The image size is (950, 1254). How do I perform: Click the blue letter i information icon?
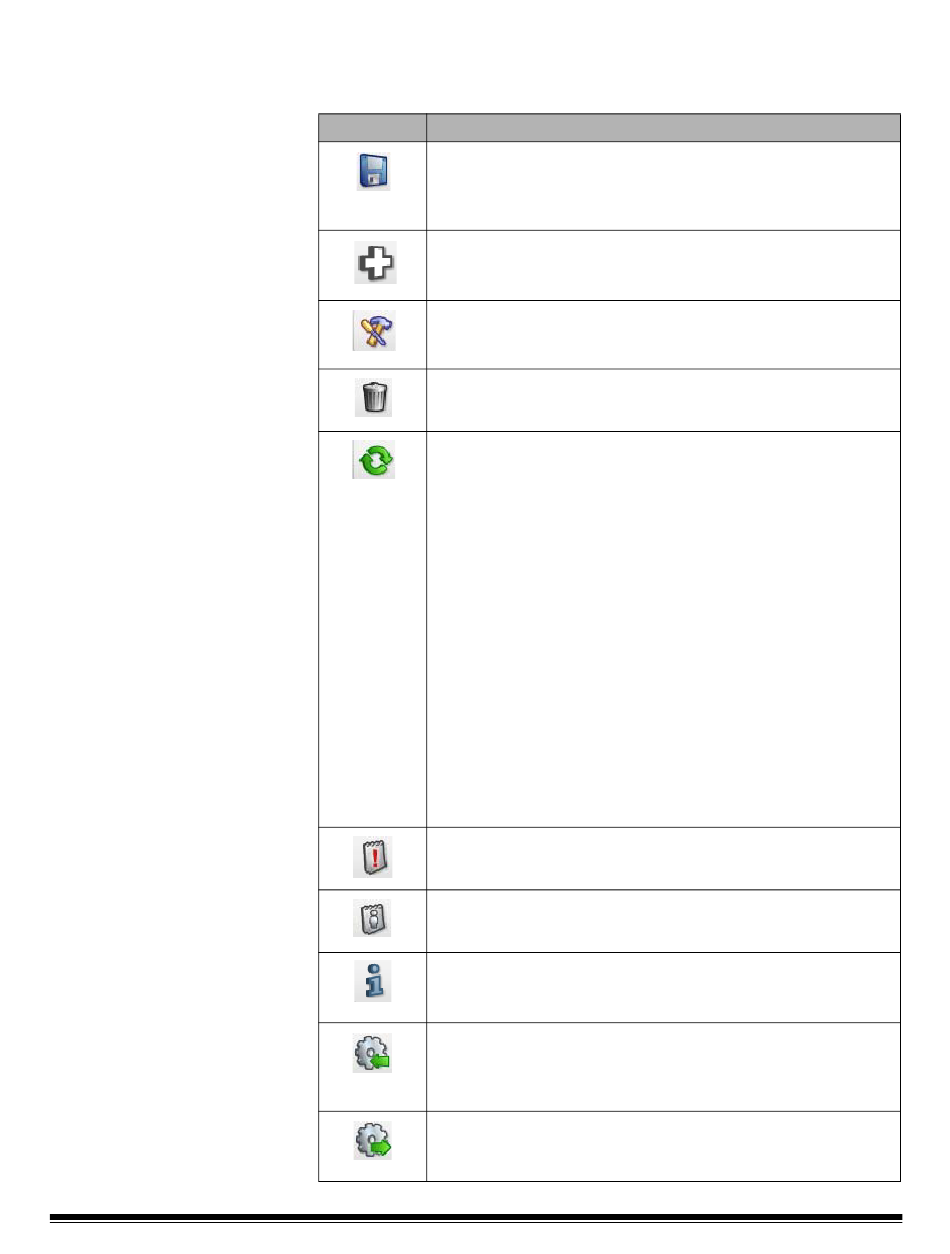(x=373, y=981)
